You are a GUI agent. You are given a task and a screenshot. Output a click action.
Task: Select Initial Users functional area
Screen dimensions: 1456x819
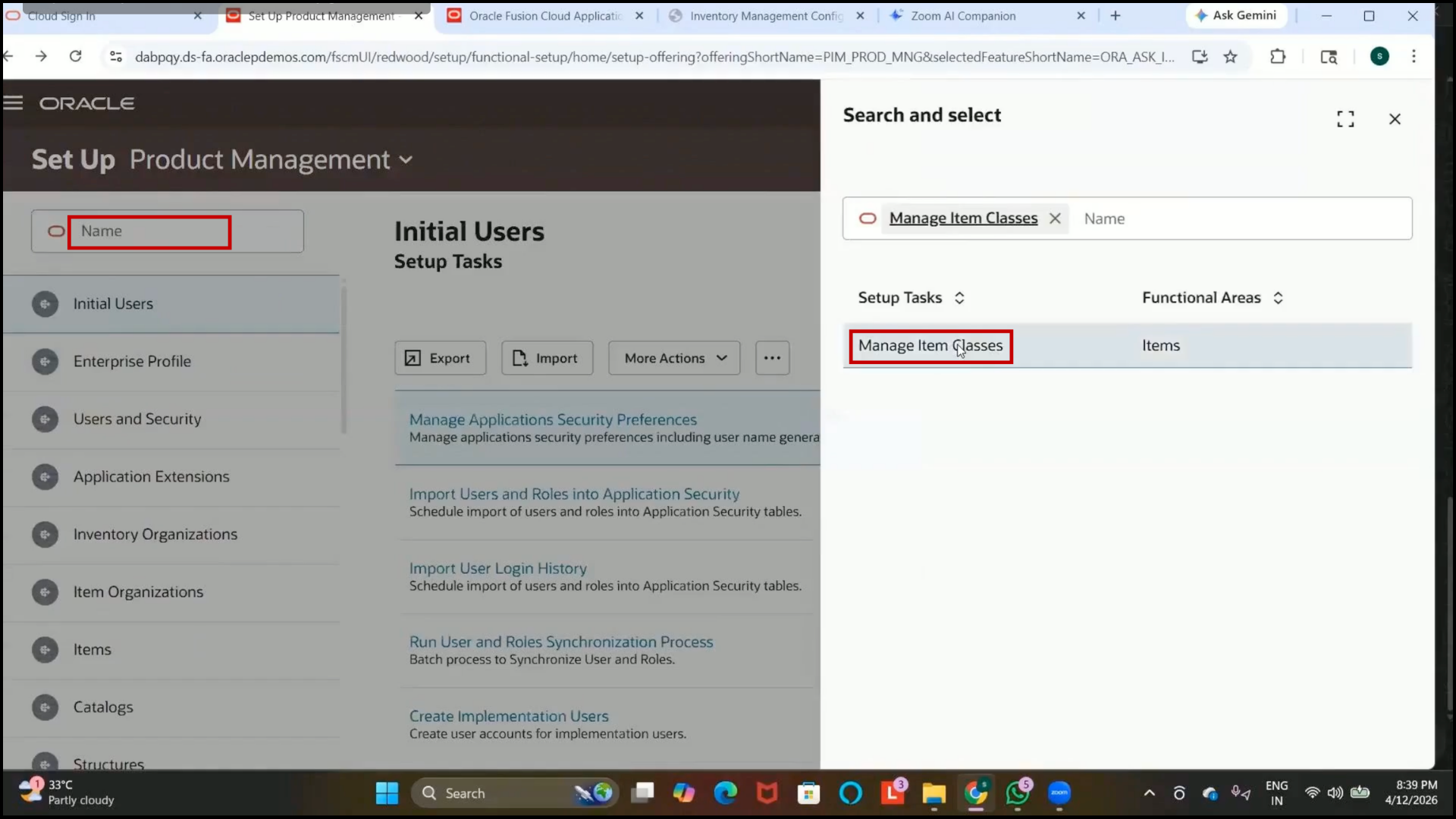click(171, 304)
